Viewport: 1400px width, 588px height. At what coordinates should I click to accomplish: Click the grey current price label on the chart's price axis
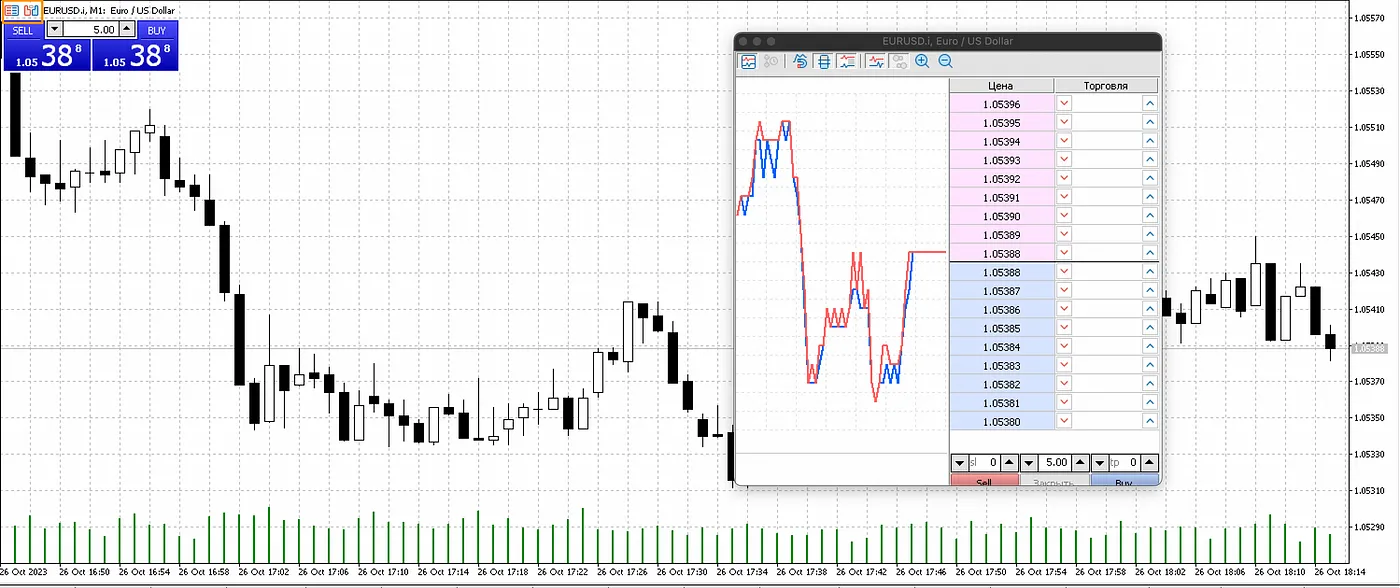coord(1370,348)
